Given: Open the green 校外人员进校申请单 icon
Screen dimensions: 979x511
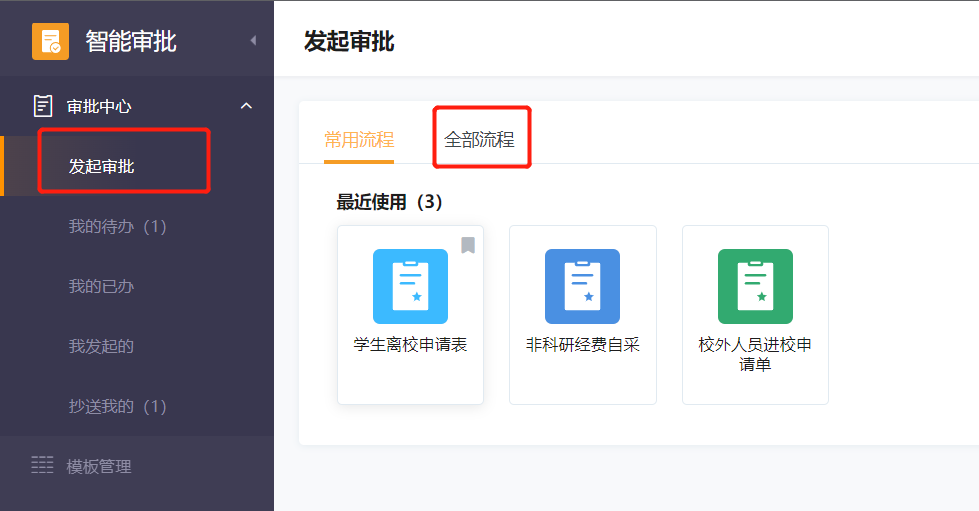Looking at the screenshot, I should click(755, 286).
